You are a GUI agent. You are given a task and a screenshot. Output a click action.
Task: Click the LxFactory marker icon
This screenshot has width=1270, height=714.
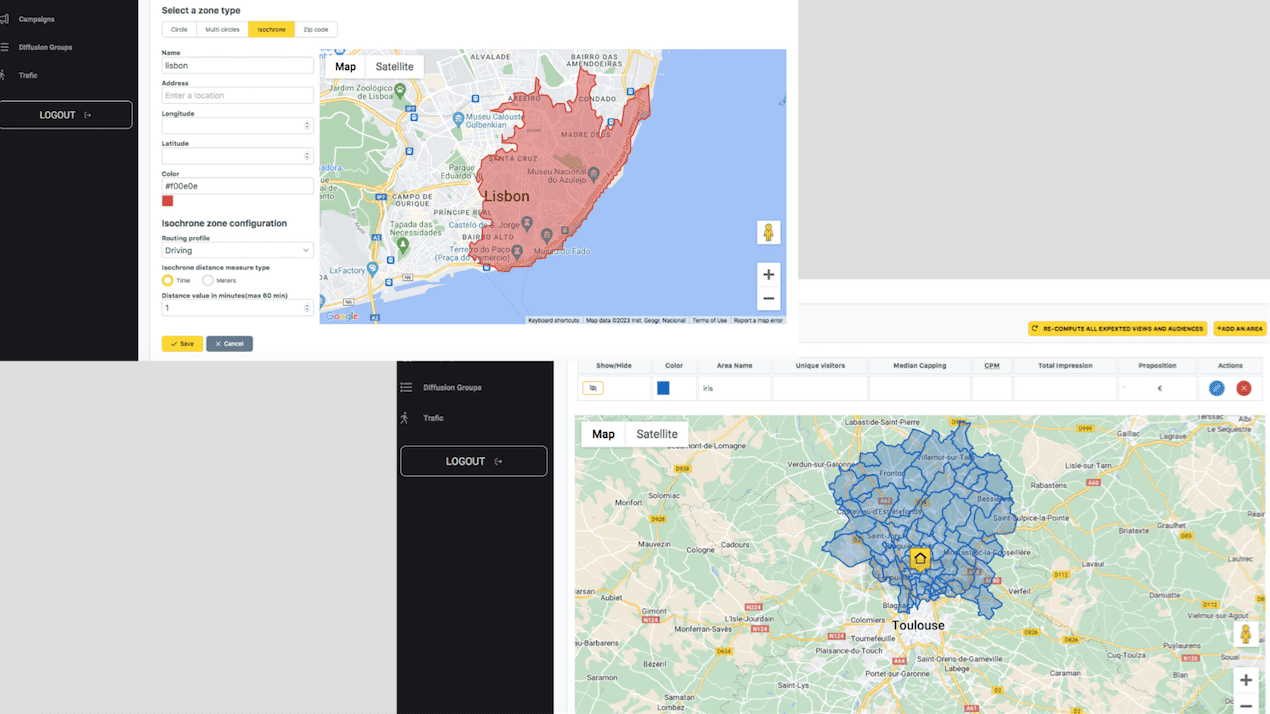(372, 269)
